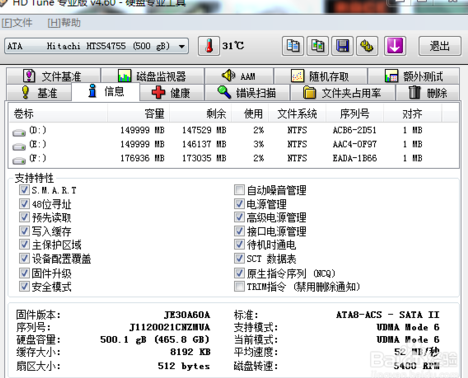Toggle the 高级电源管理 checkbox
Viewport: 468px width, 378px height.
click(239, 217)
